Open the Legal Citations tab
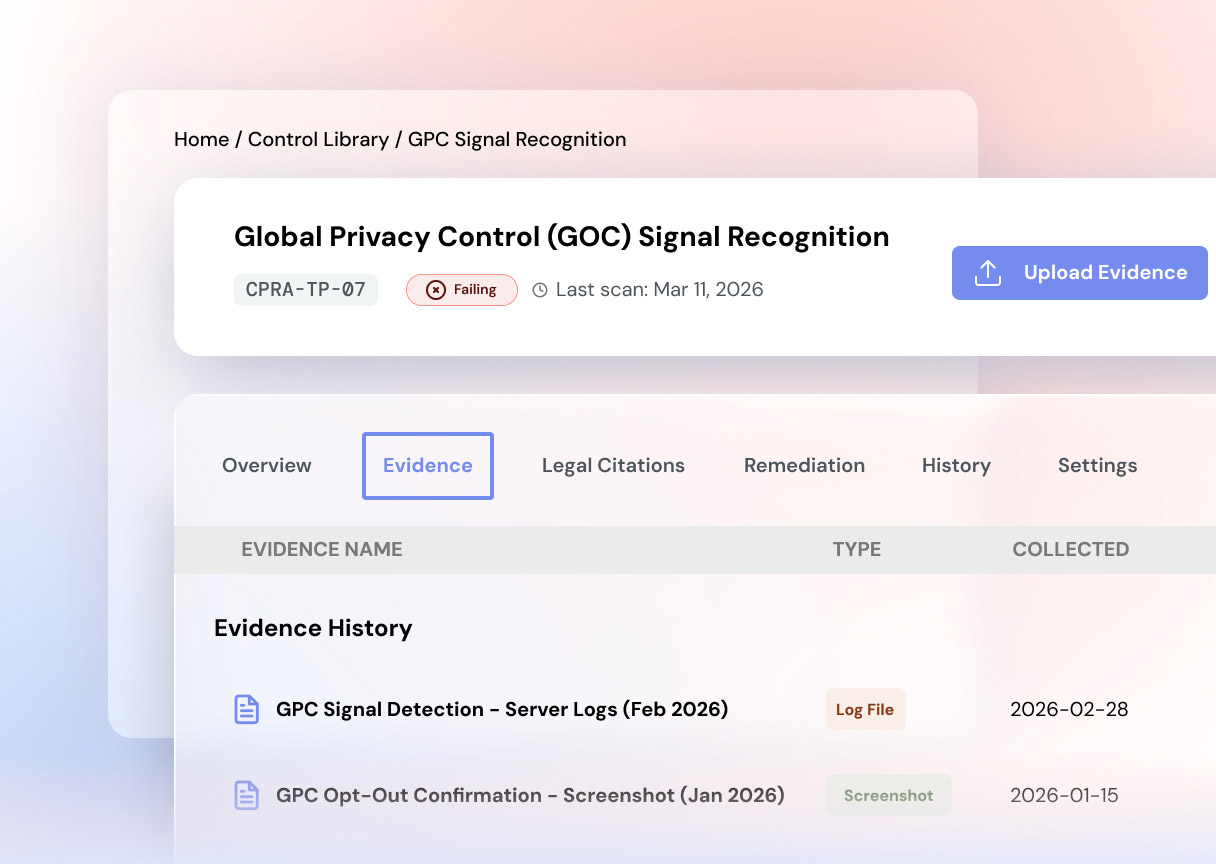The image size is (1216, 864). (613, 465)
